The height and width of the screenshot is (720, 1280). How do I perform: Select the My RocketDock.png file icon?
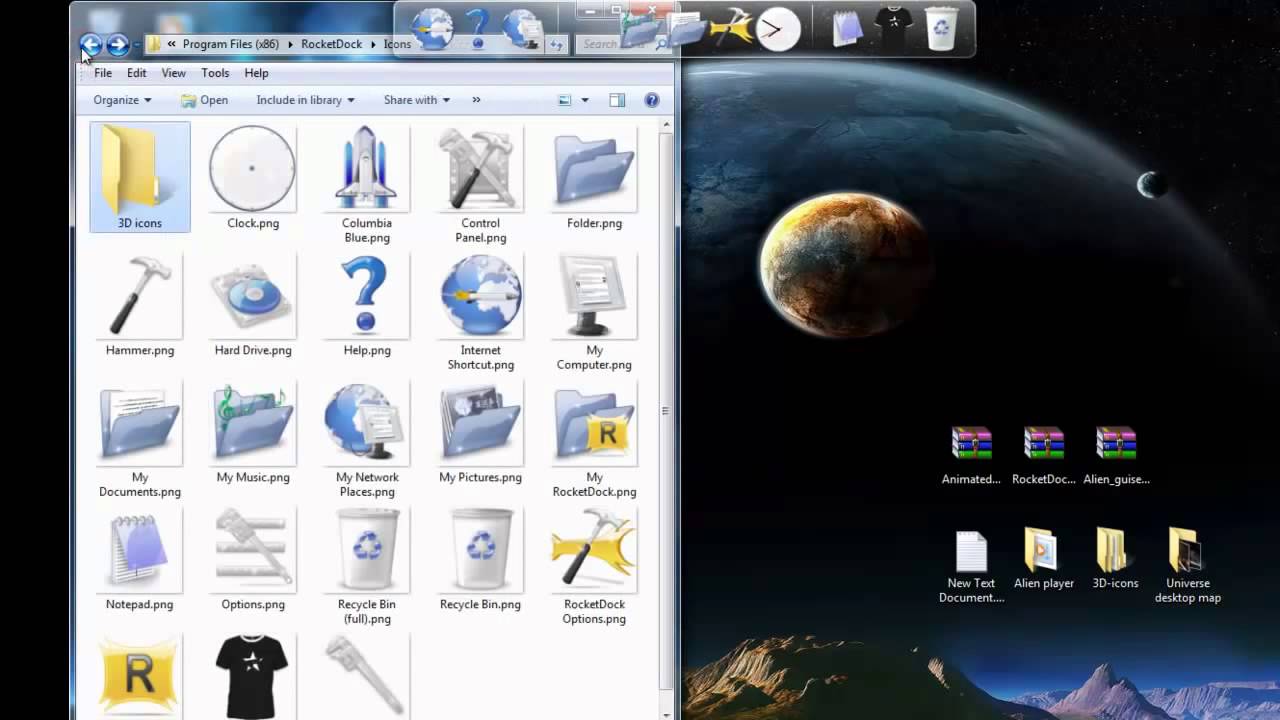tap(594, 424)
